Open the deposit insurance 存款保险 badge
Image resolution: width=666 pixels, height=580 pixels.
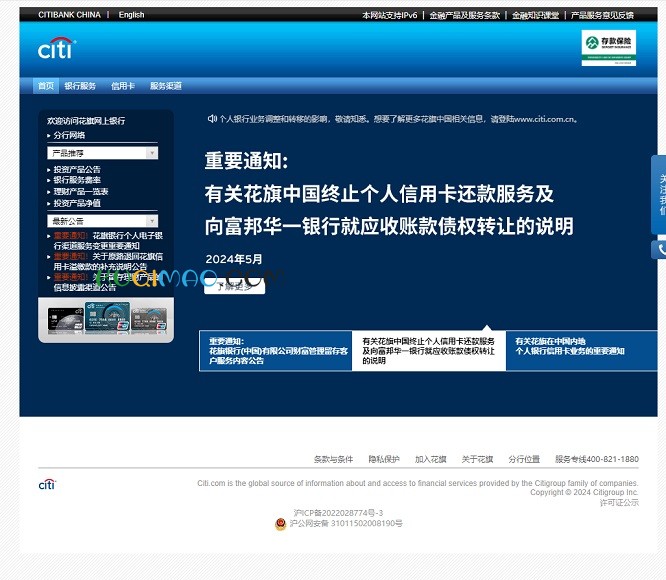click(x=609, y=48)
